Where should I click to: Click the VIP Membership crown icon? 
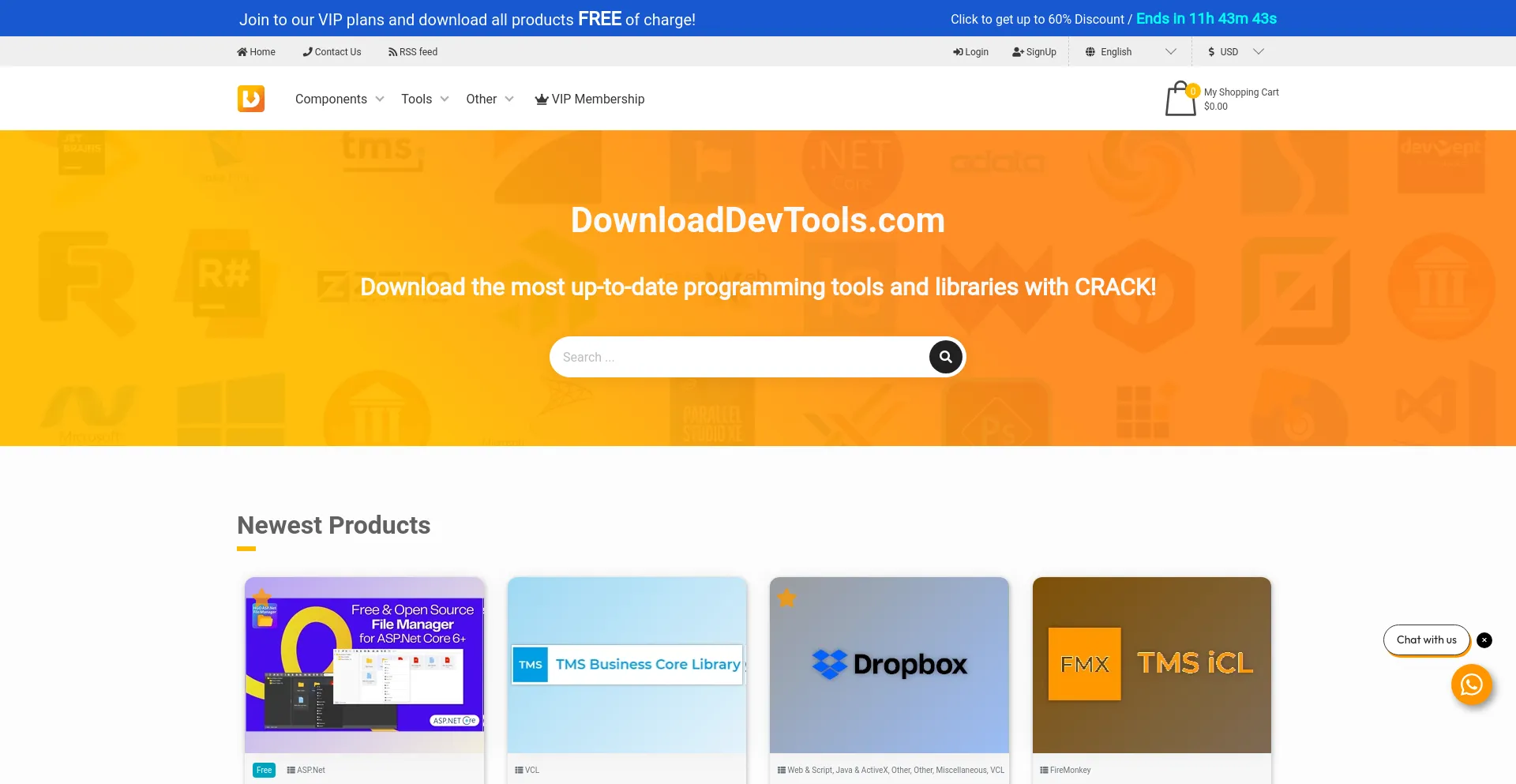pyautogui.click(x=542, y=99)
